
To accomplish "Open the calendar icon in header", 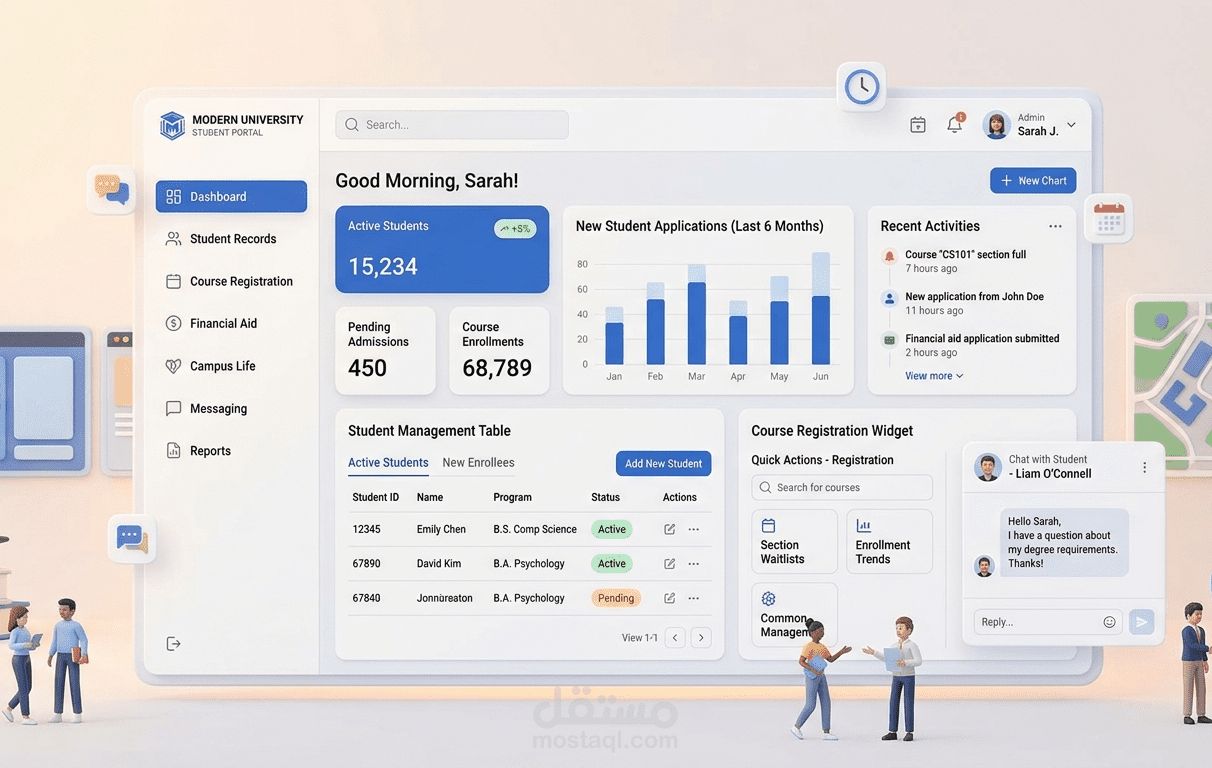I will click(x=918, y=125).
